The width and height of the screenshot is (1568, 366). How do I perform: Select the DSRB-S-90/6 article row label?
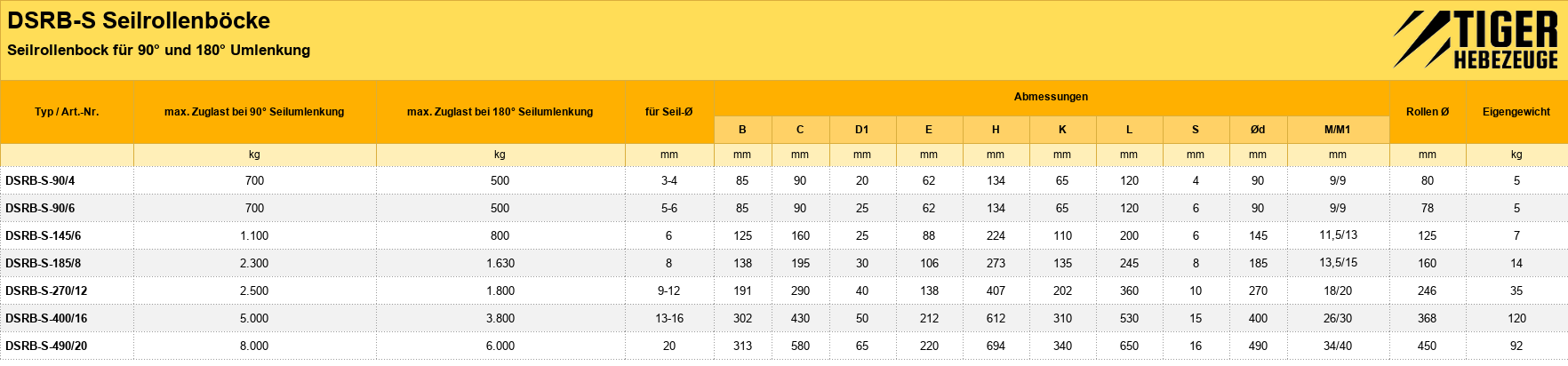click(40, 208)
